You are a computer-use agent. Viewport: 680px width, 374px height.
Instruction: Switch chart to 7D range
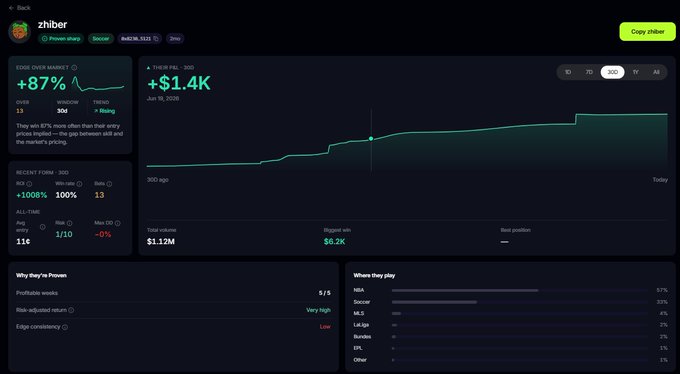point(589,72)
